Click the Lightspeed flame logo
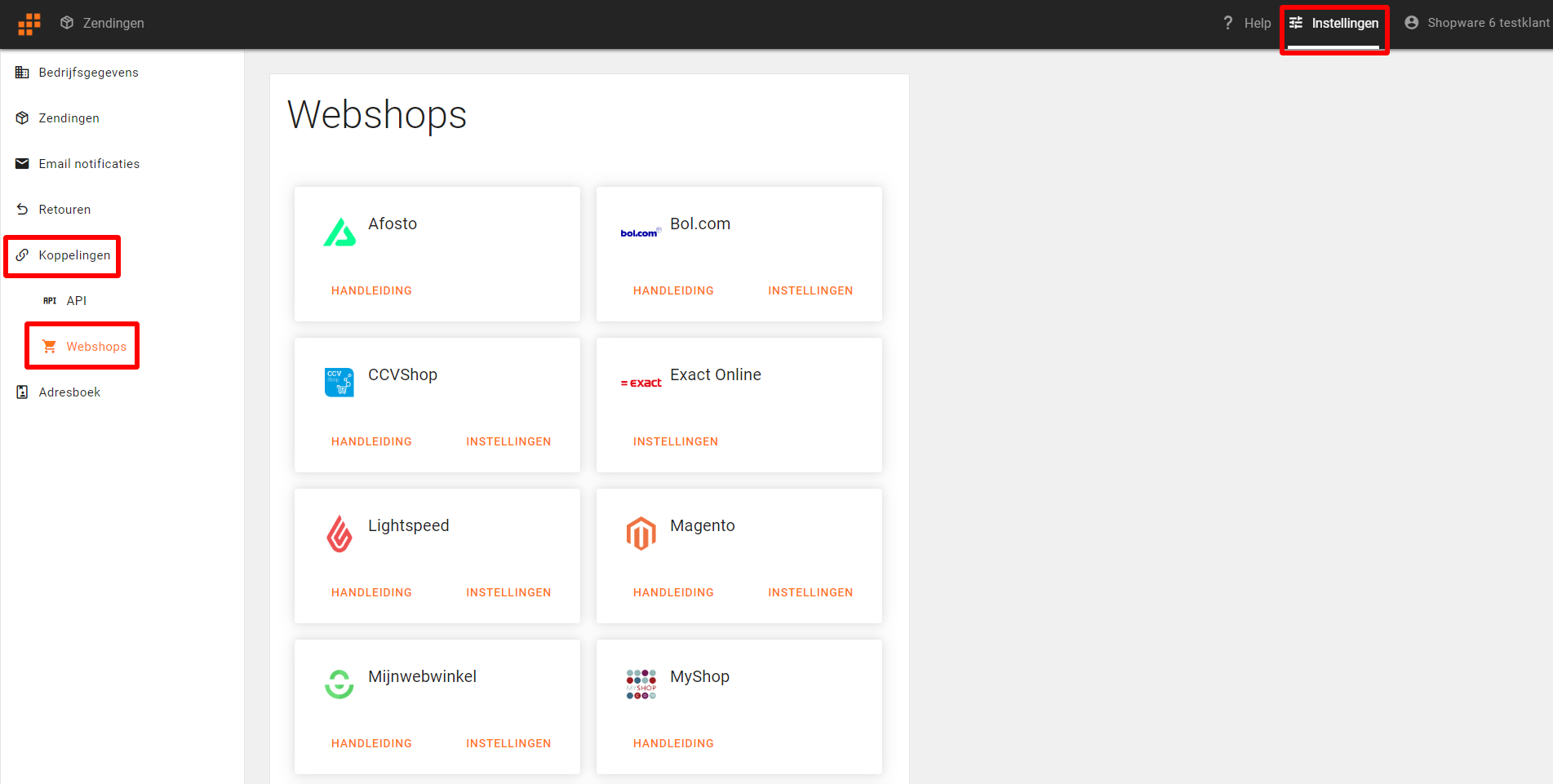1553x784 pixels. point(339,534)
